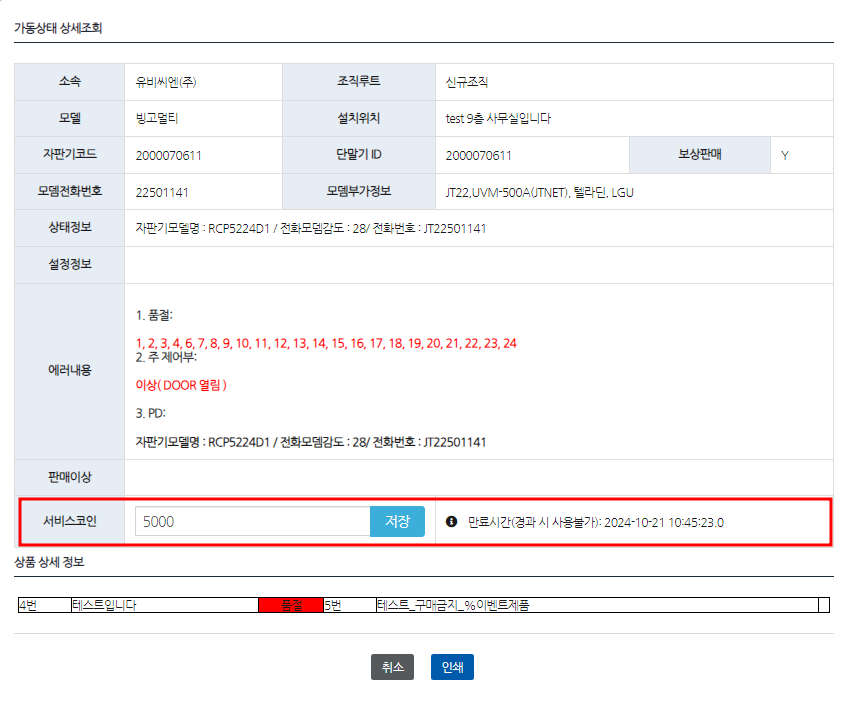Screen dimensions: 842x709
Task: Click the 취소 cancel button
Action: [x=392, y=666]
